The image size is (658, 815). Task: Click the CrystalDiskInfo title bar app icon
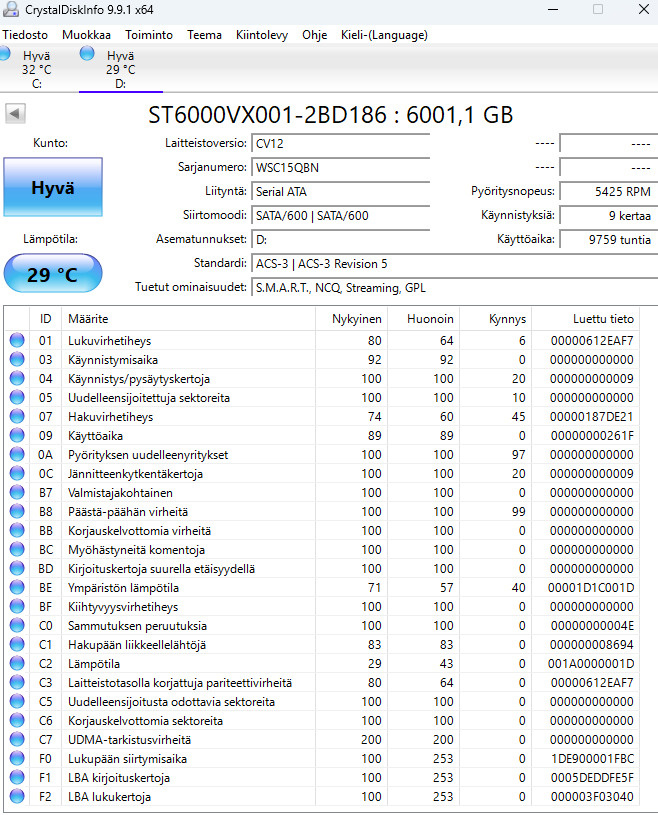(x=10, y=9)
